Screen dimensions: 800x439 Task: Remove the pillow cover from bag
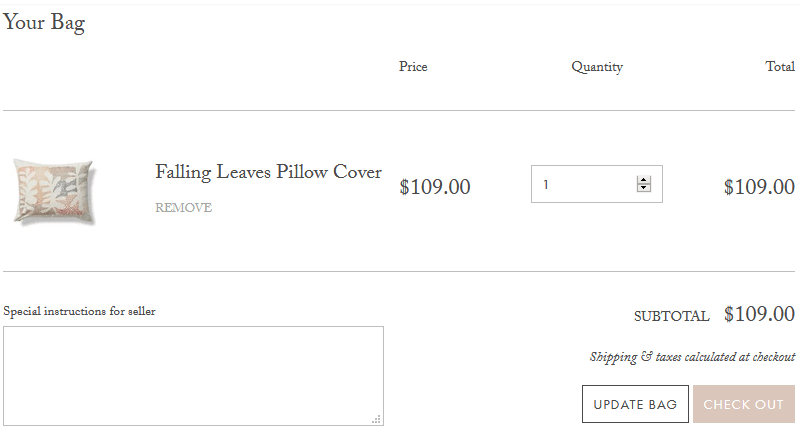184,208
